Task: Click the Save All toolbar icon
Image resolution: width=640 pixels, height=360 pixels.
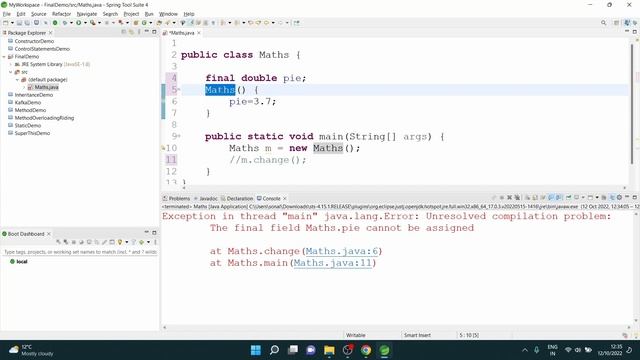Action: coord(27,23)
